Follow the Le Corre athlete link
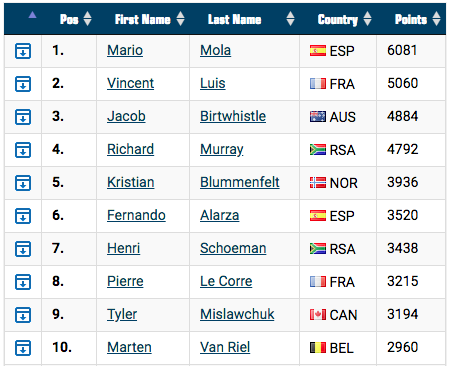This screenshot has width=452, height=366. point(226,281)
